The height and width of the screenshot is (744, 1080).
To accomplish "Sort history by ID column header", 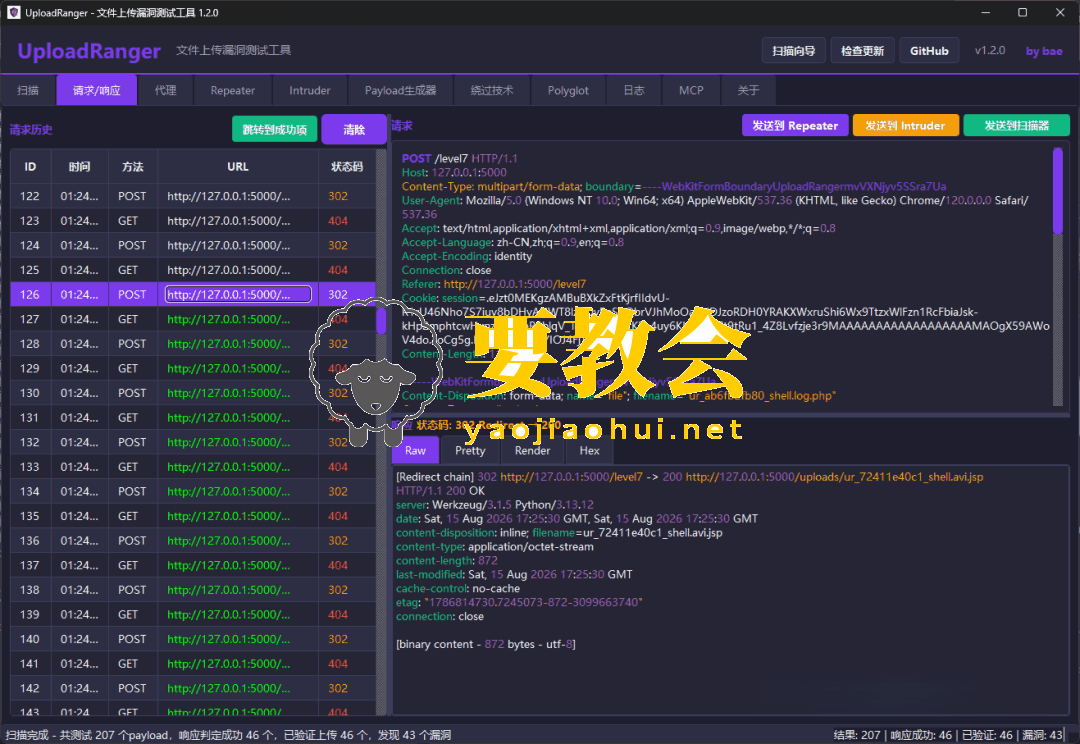I will [30, 167].
